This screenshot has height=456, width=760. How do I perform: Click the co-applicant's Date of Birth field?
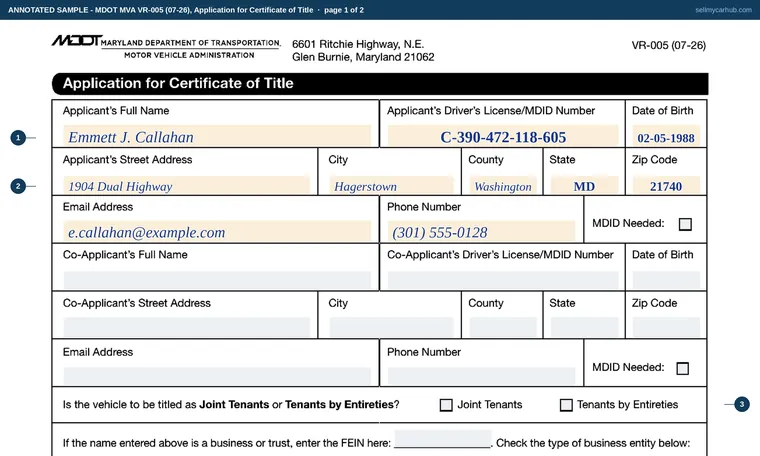pos(666,280)
